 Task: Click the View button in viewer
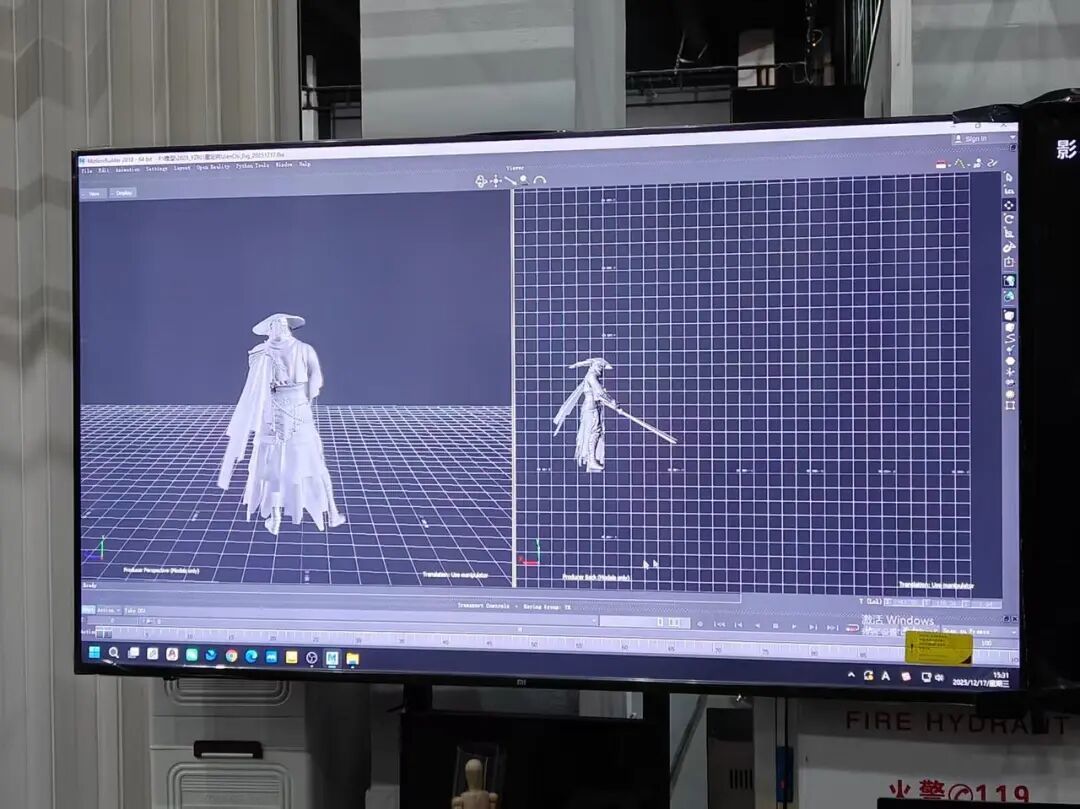click(94, 193)
